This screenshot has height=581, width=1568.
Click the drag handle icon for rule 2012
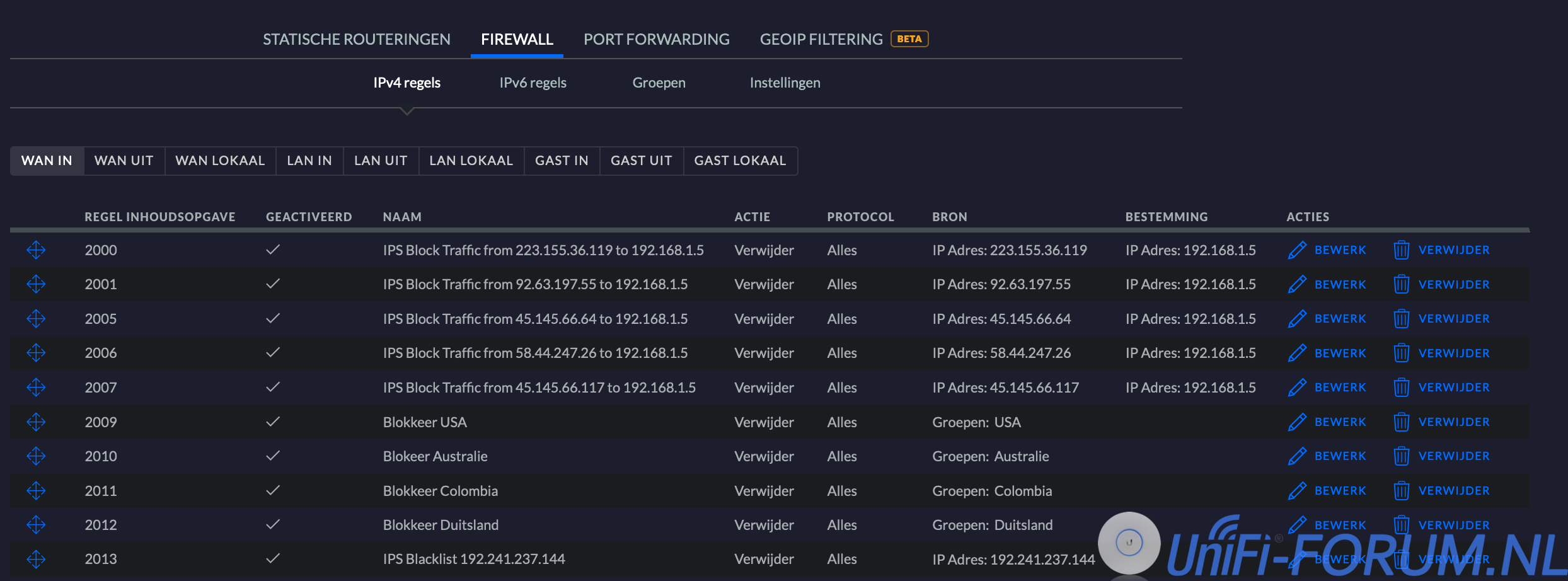[36, 525]
